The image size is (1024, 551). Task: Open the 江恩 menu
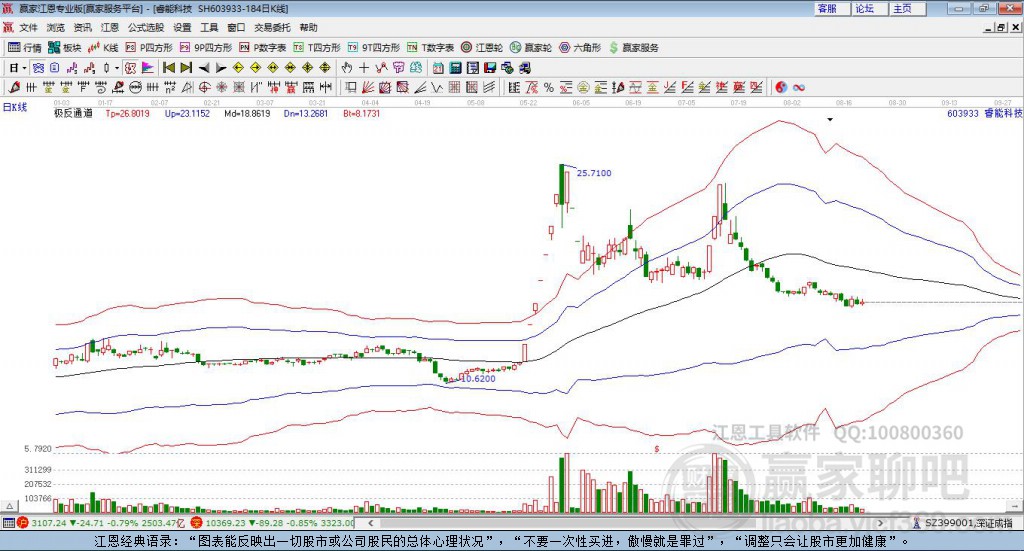pyautogui.click(x=110, y=27)
